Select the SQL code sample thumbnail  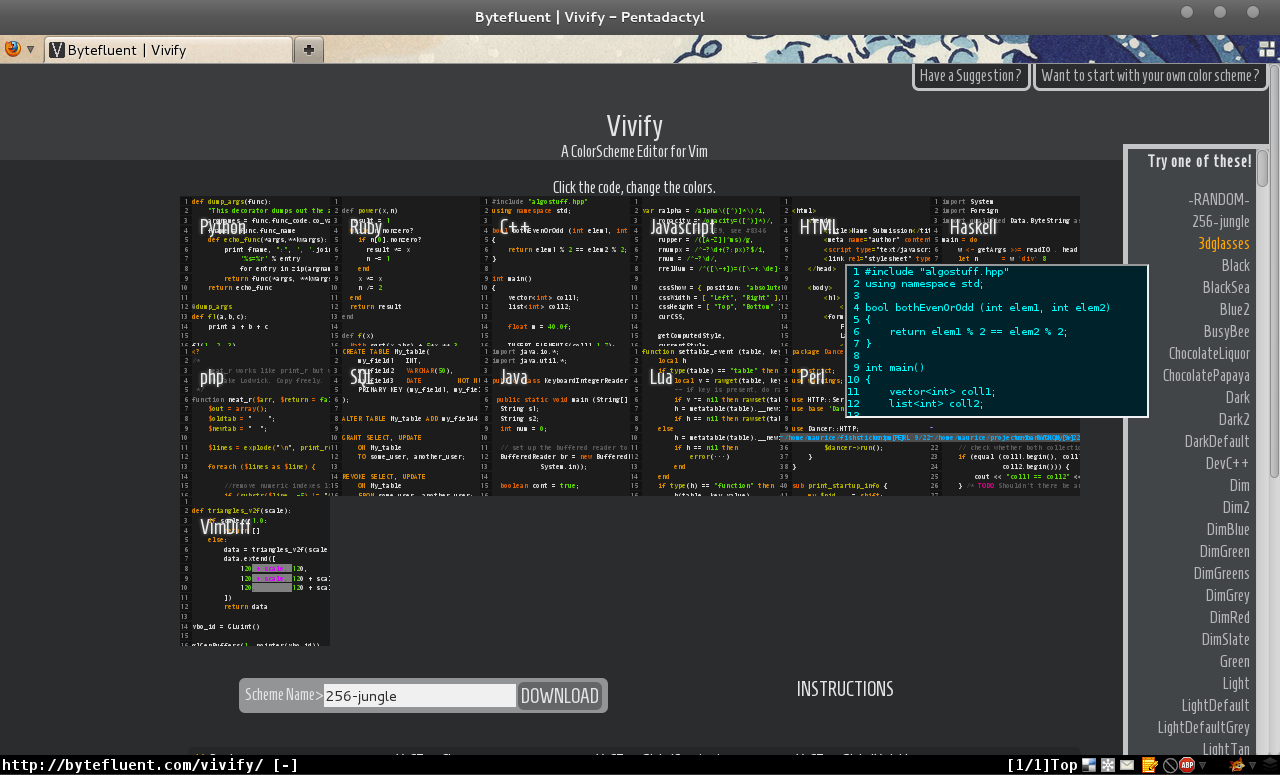[x=405, y=421]
